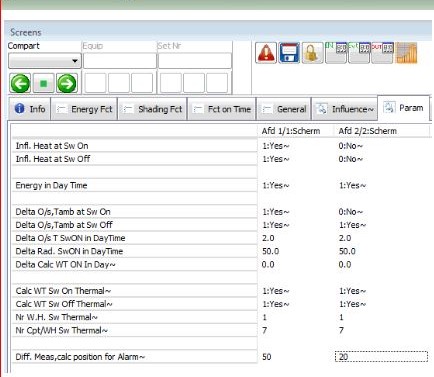Open Calc WT Sw Off Thermal value Afd 2/2
The height and width of the screenshot is (377, 434).
point(352,304)
